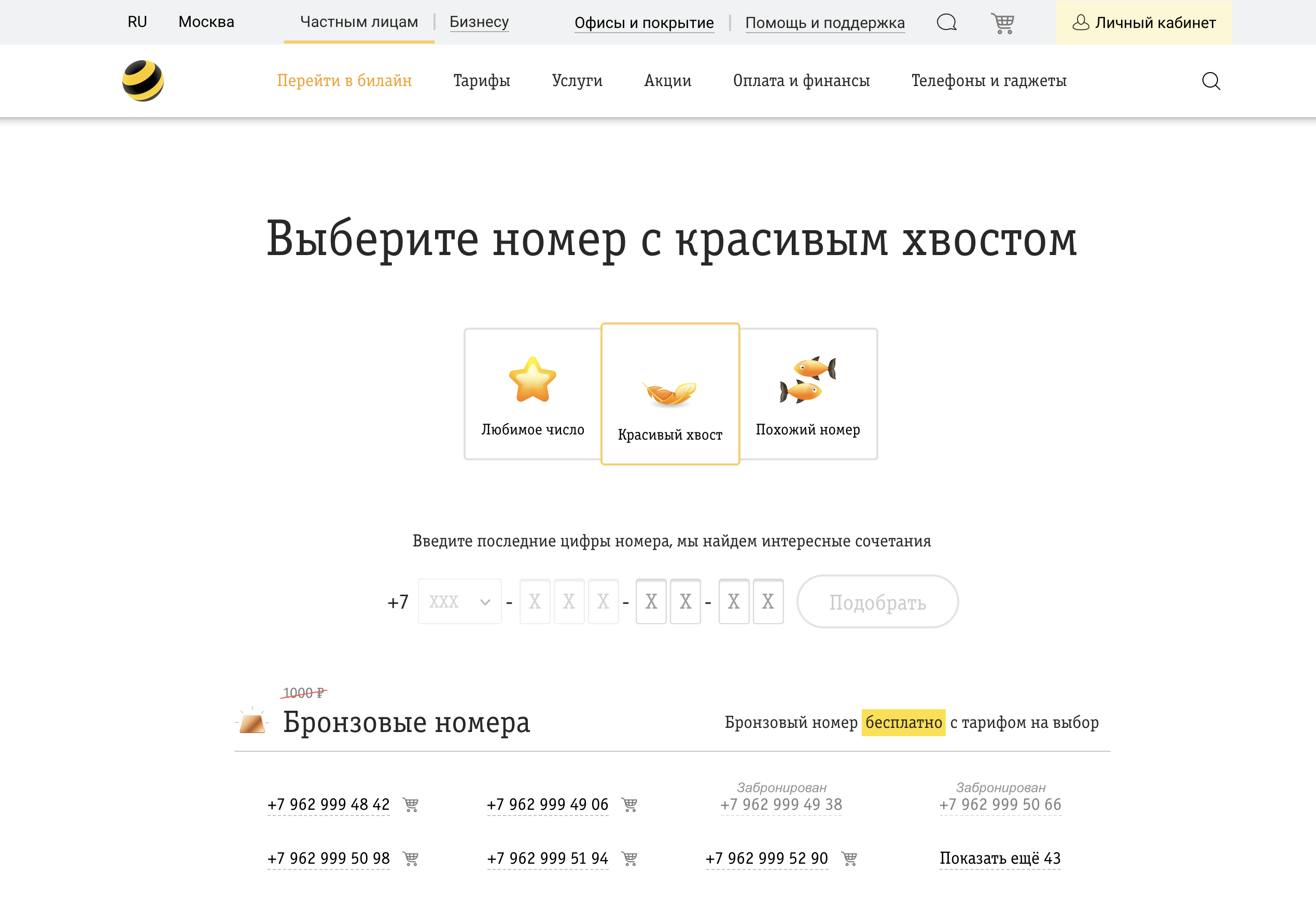Add number +7 962 999 51 94 to cart
1316x900 pixels.
pyautogui.click(x=629, y=858)
